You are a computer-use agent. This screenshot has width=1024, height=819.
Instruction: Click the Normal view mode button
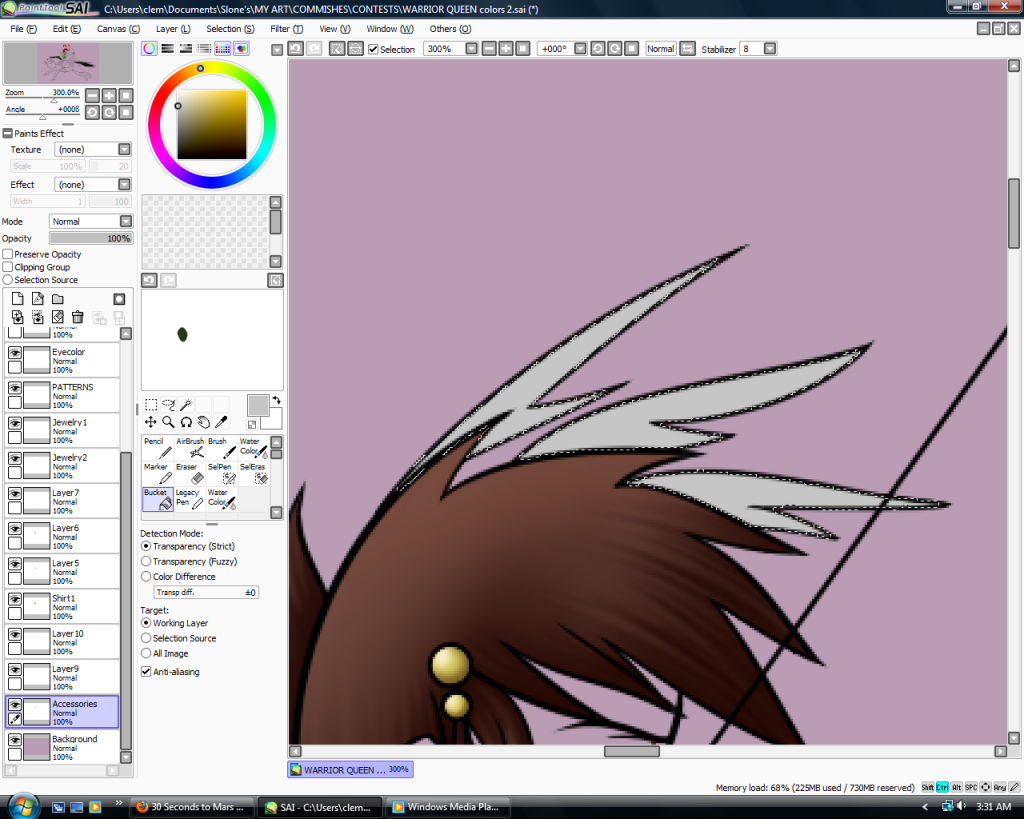pos(660,49)
